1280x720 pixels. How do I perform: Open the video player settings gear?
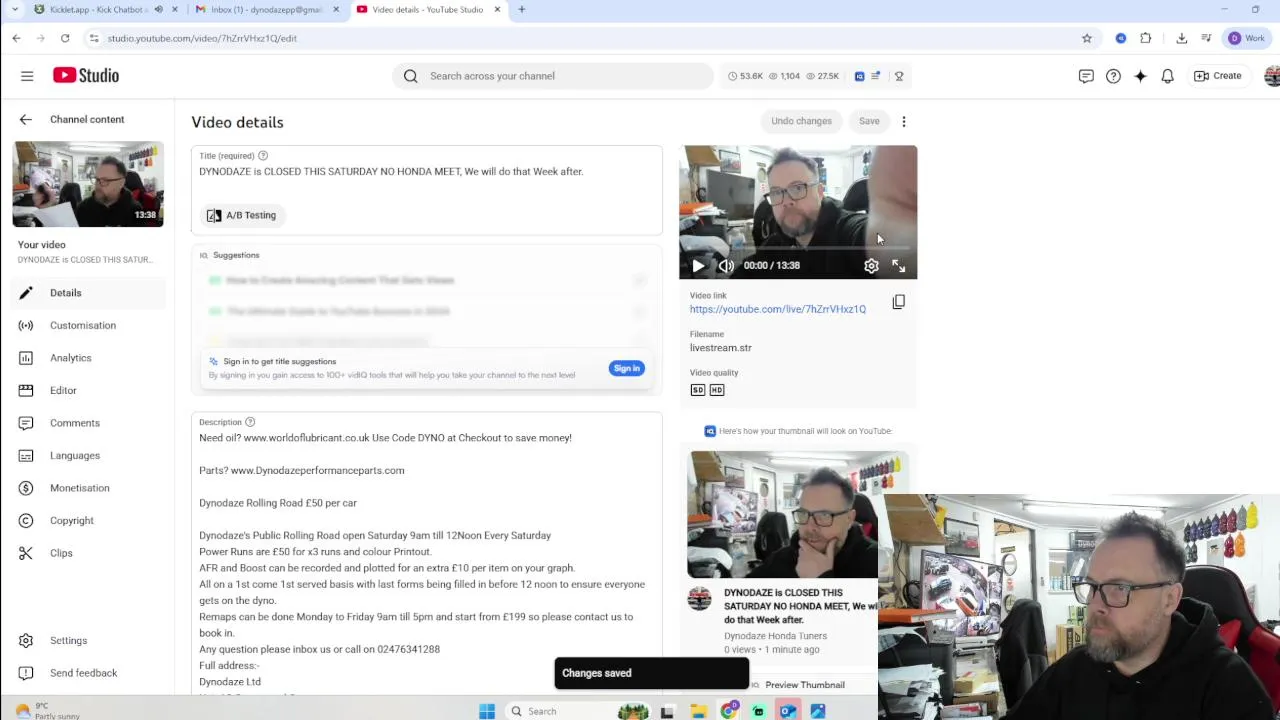[x=871, y=266]
